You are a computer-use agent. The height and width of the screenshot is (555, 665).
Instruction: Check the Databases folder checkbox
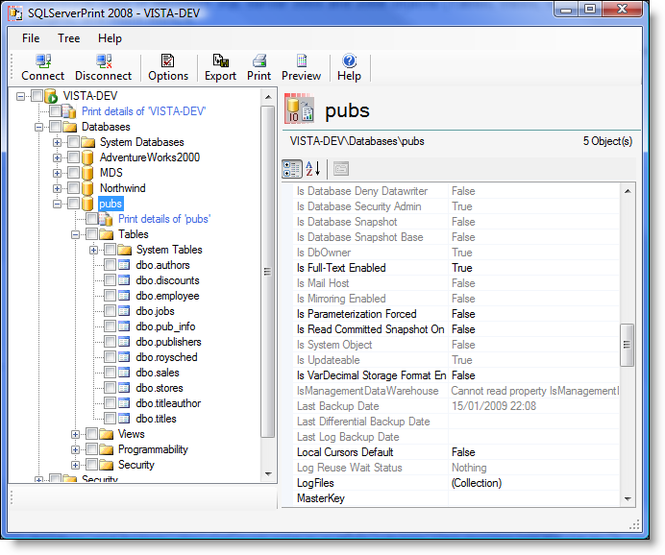[55, 126]
